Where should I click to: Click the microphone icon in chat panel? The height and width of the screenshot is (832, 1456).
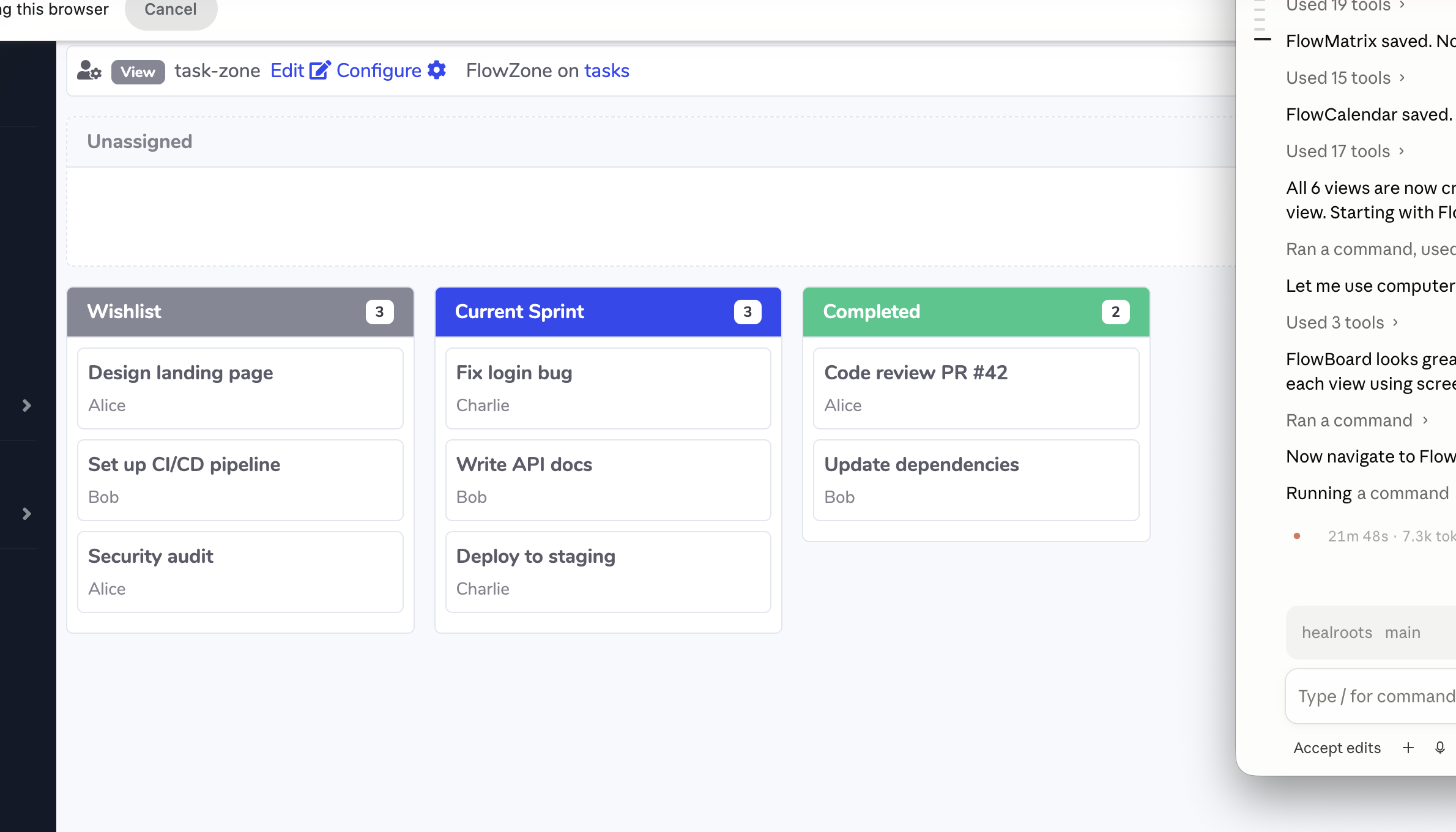pos(1440,748)
